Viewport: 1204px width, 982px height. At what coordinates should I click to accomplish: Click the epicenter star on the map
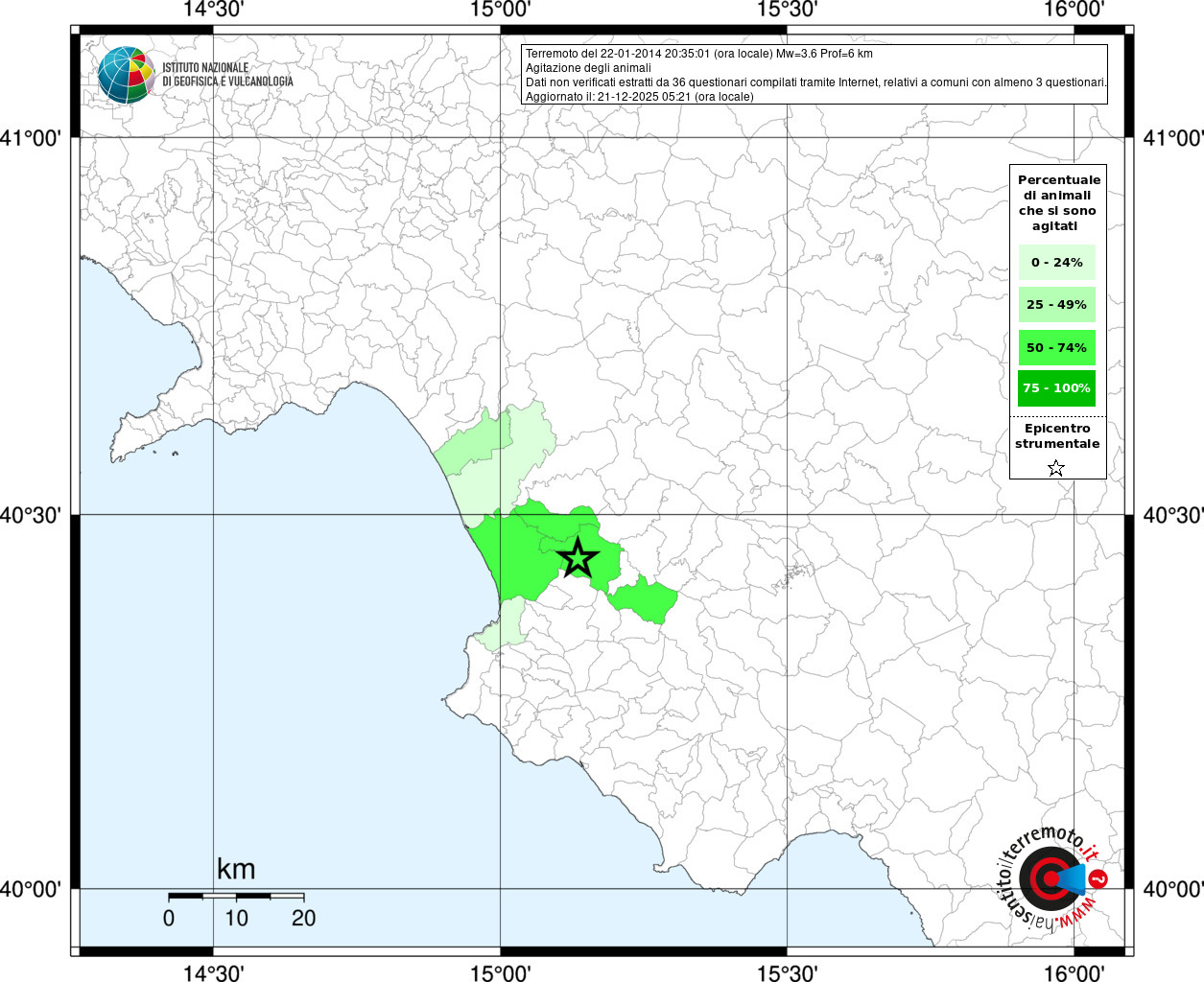click(x=578, y=557)
